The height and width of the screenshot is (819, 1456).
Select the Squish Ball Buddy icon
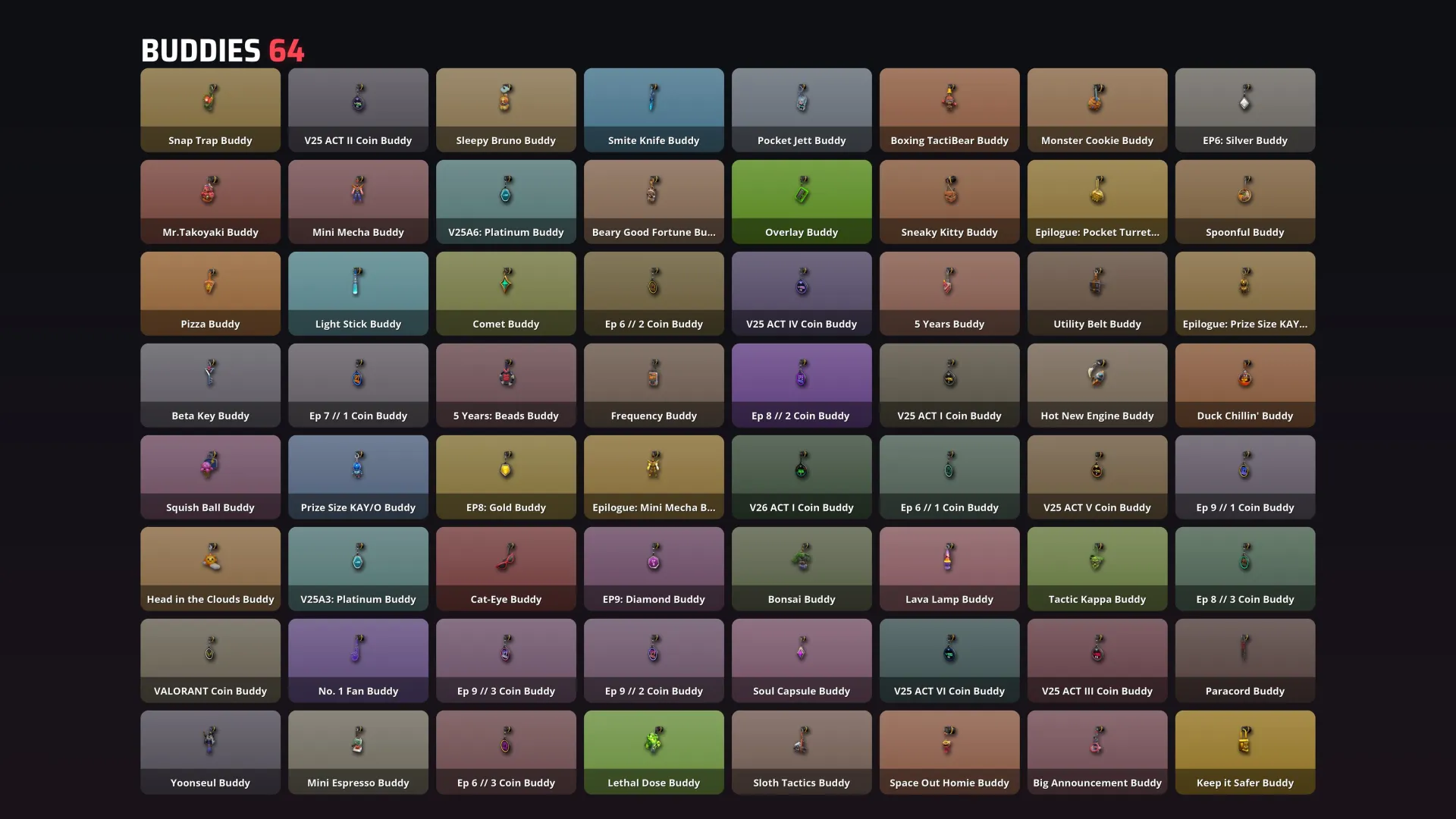209,465
